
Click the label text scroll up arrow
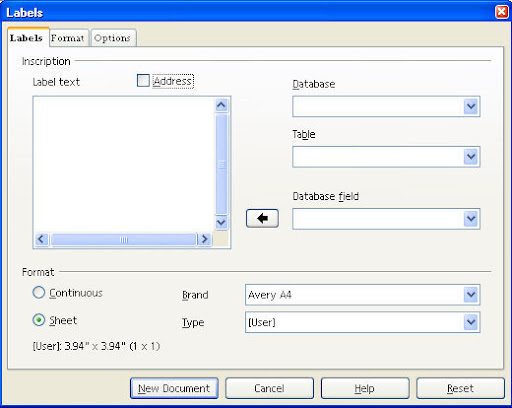tap(221, 105)
